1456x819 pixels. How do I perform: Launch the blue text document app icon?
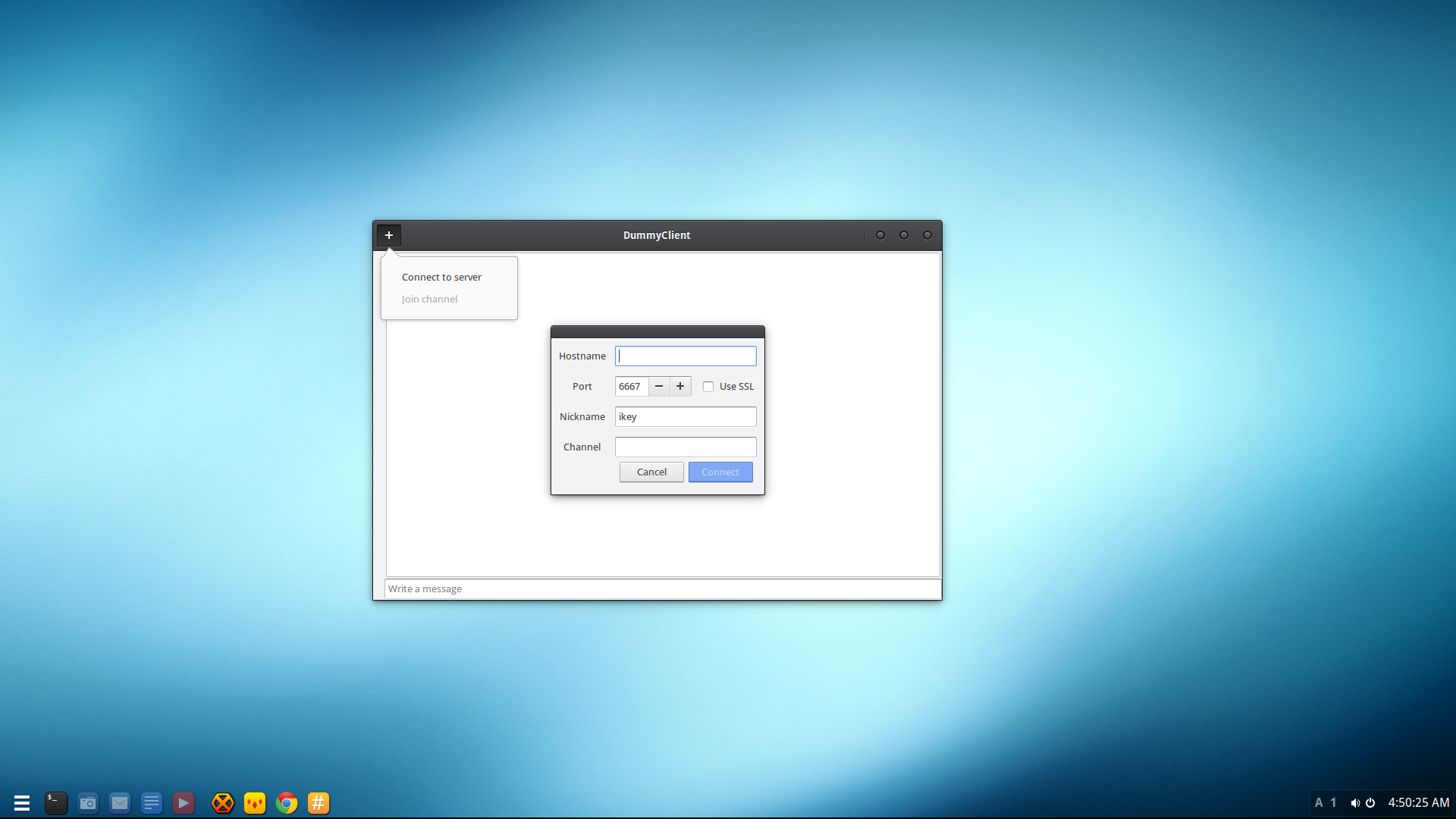[x=152, y=802]
